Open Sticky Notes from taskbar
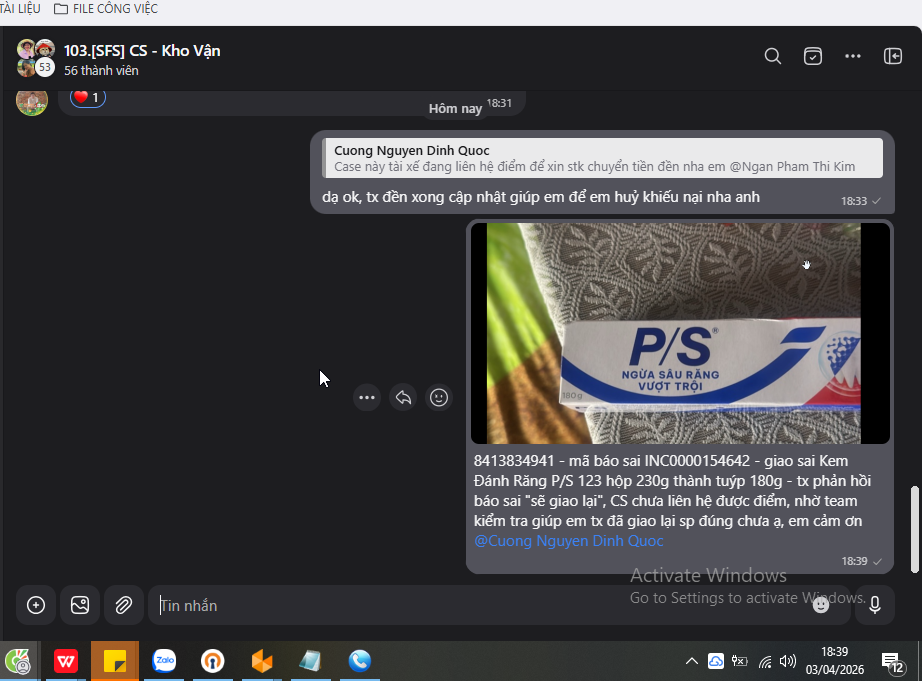The height and width of the screenshot is (681, 922). 115,661
